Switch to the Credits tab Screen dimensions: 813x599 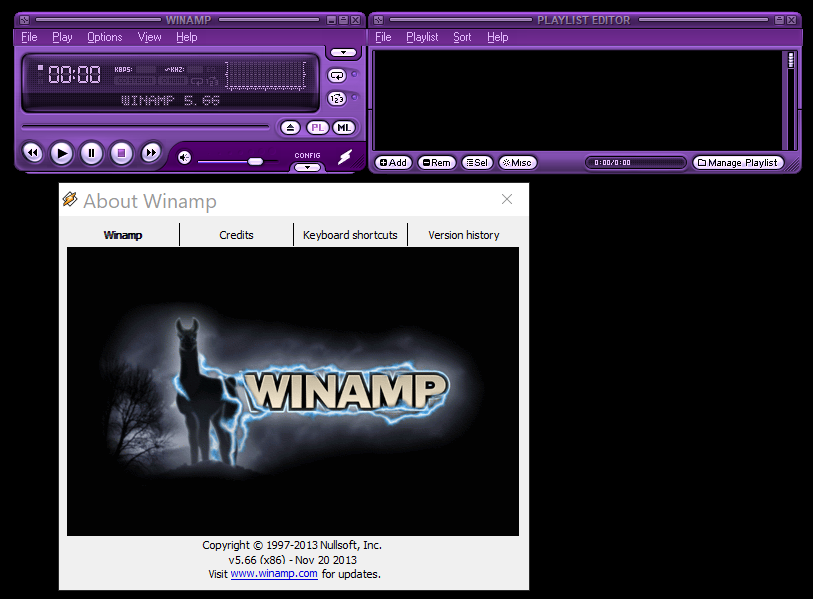(x=236, y=235)
